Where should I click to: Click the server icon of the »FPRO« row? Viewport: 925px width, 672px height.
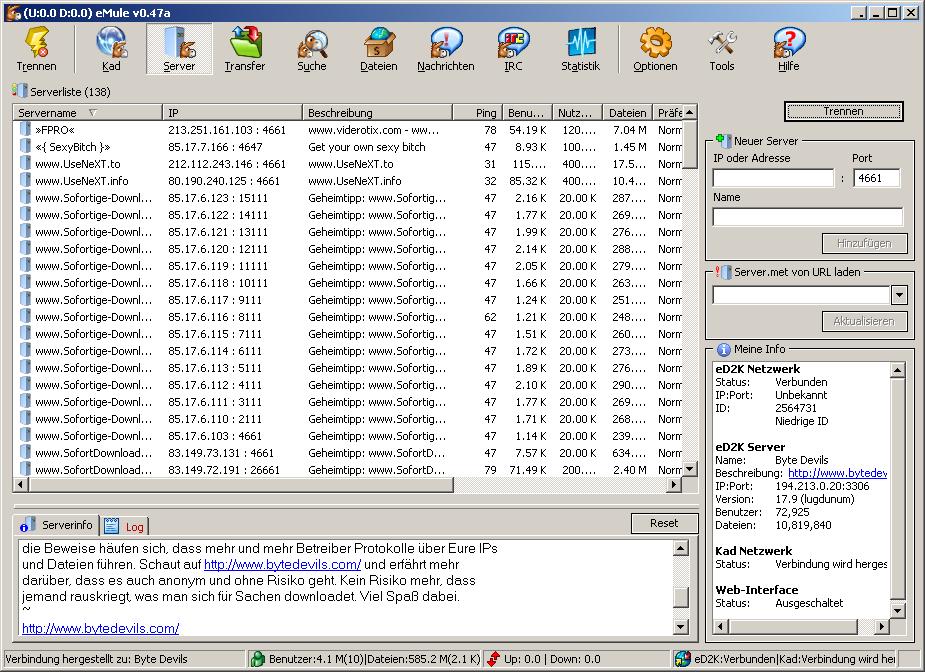coord(25,129)
